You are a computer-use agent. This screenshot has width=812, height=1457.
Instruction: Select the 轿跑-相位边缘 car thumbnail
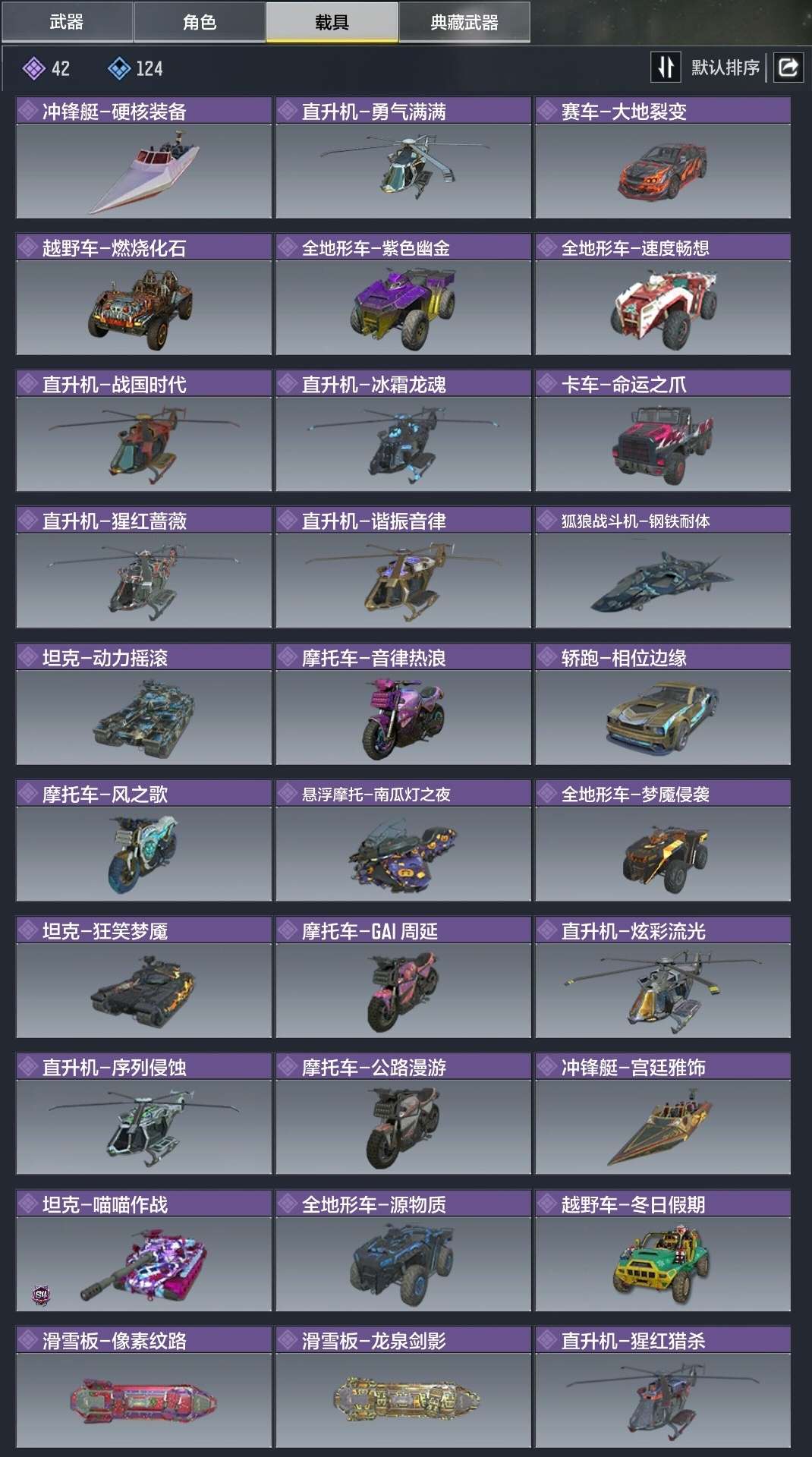(x=663, y=717)
